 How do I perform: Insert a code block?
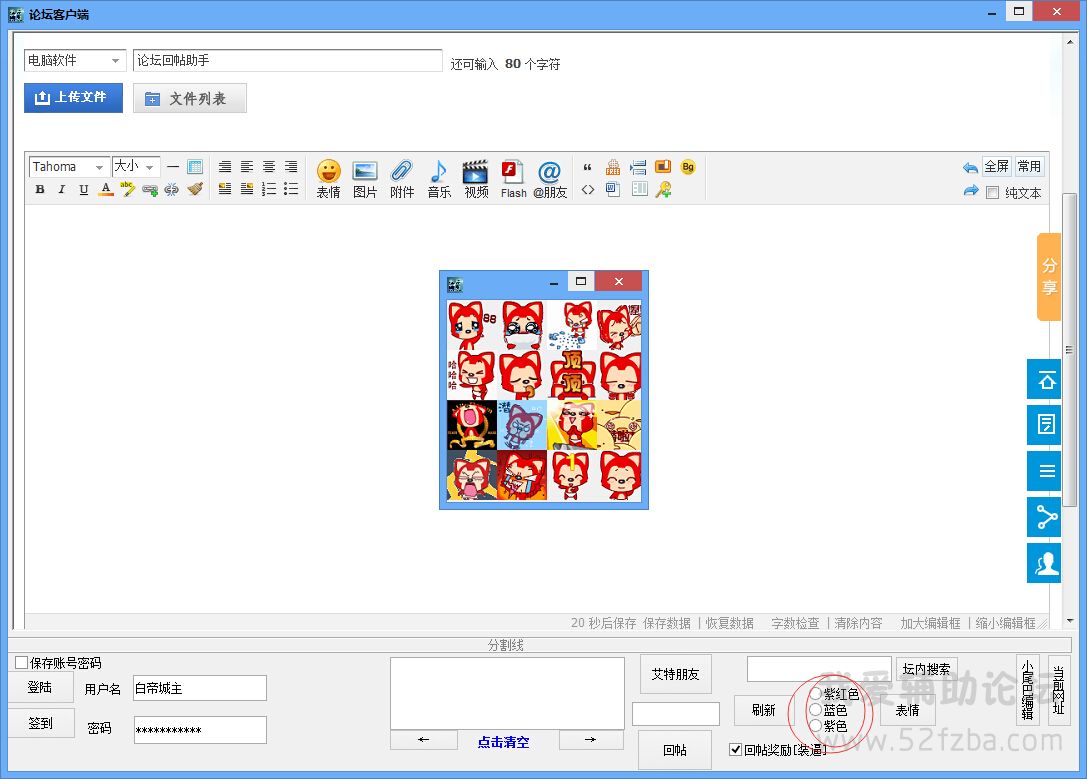tap(588, 189)
